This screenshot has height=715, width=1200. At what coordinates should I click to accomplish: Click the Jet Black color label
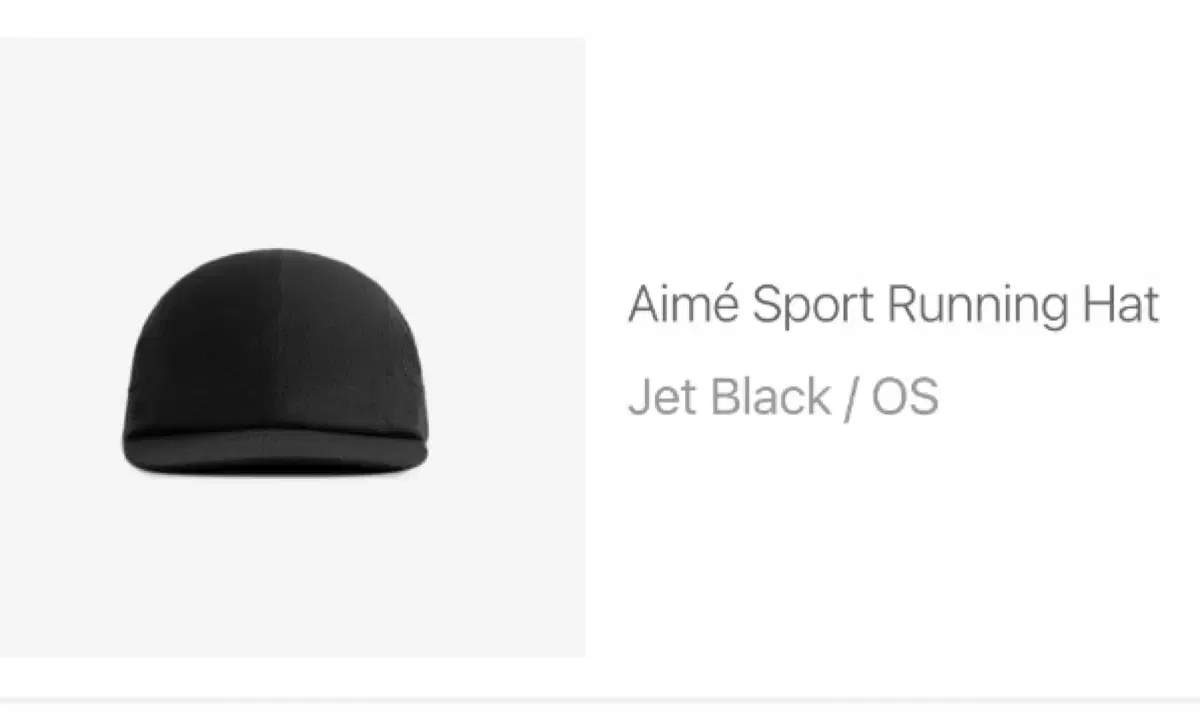click(x=729, y=397)
